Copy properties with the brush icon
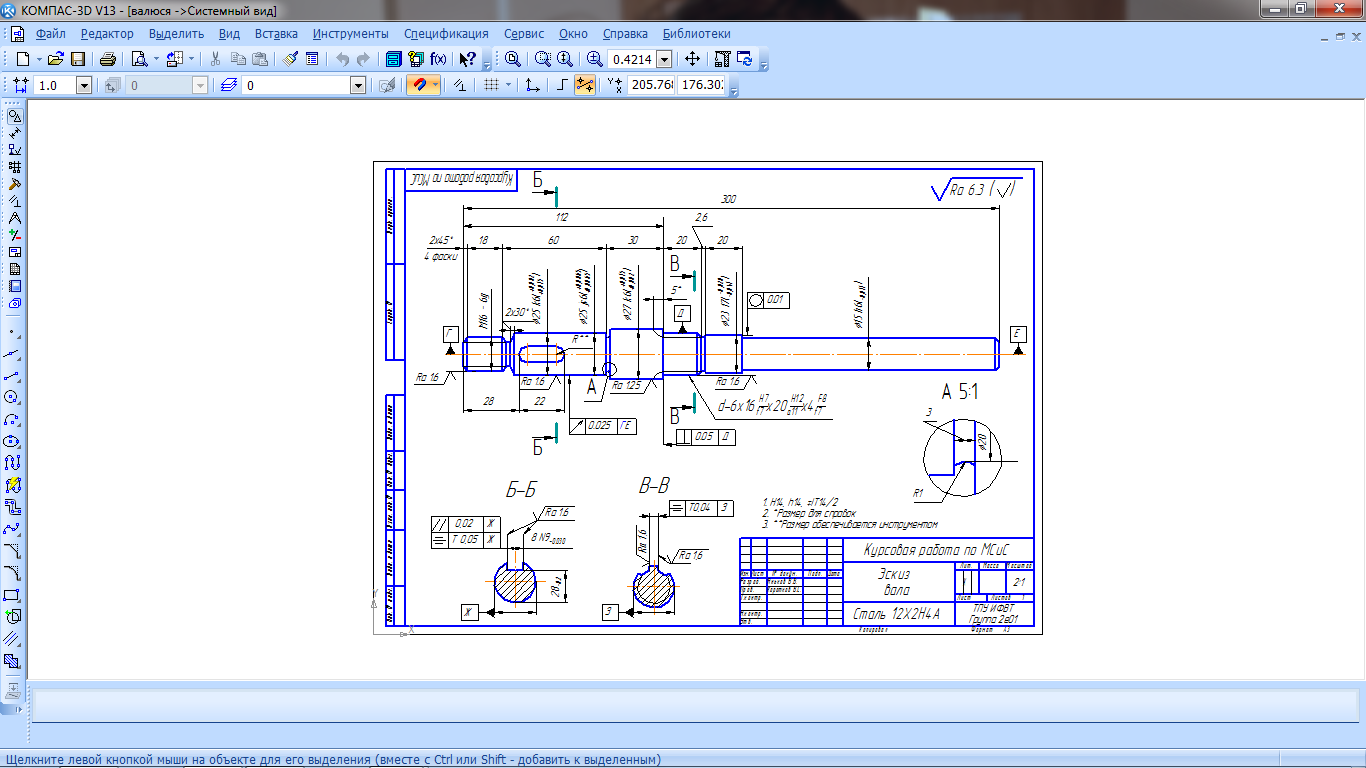 (291, 59)
